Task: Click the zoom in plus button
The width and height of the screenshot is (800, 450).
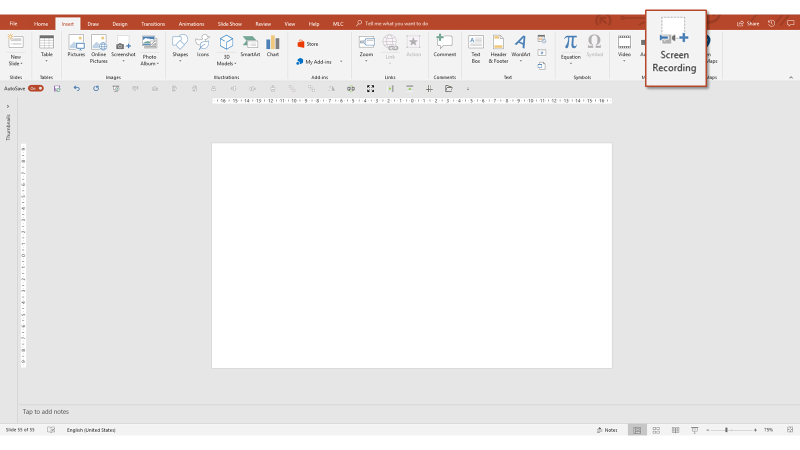Action: [755, 430]
